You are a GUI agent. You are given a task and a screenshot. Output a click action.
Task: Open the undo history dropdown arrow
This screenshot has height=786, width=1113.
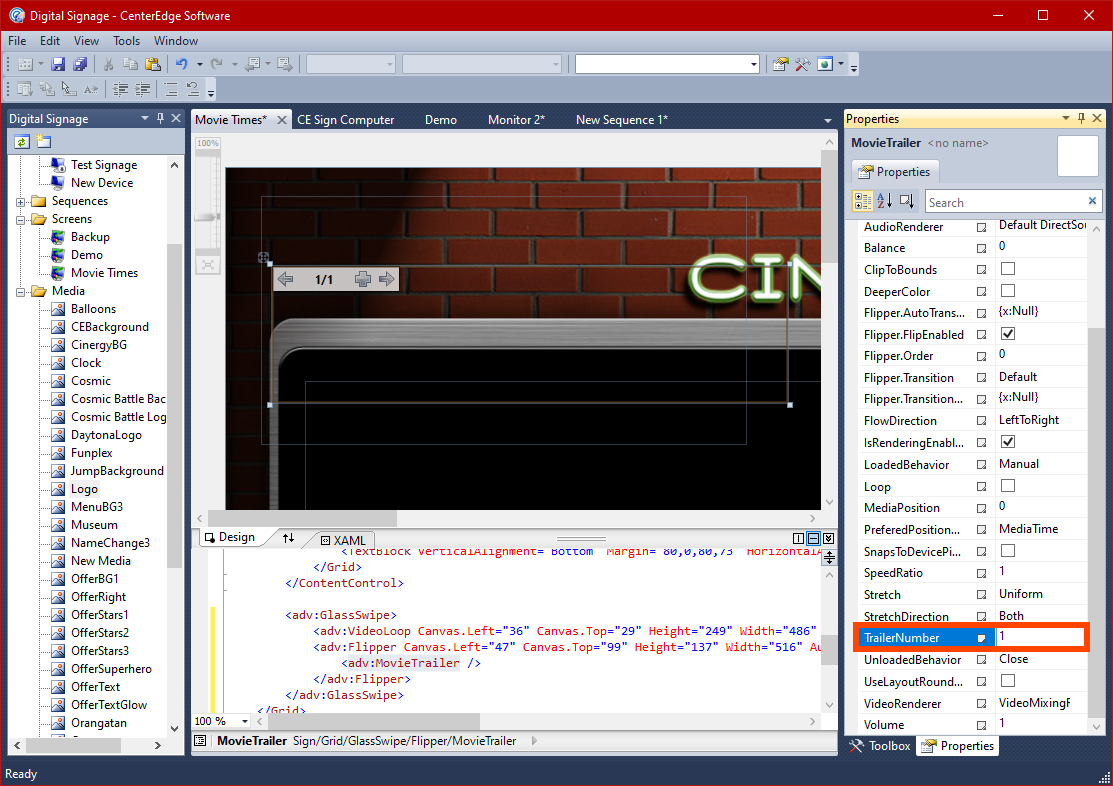pos(199,65)
